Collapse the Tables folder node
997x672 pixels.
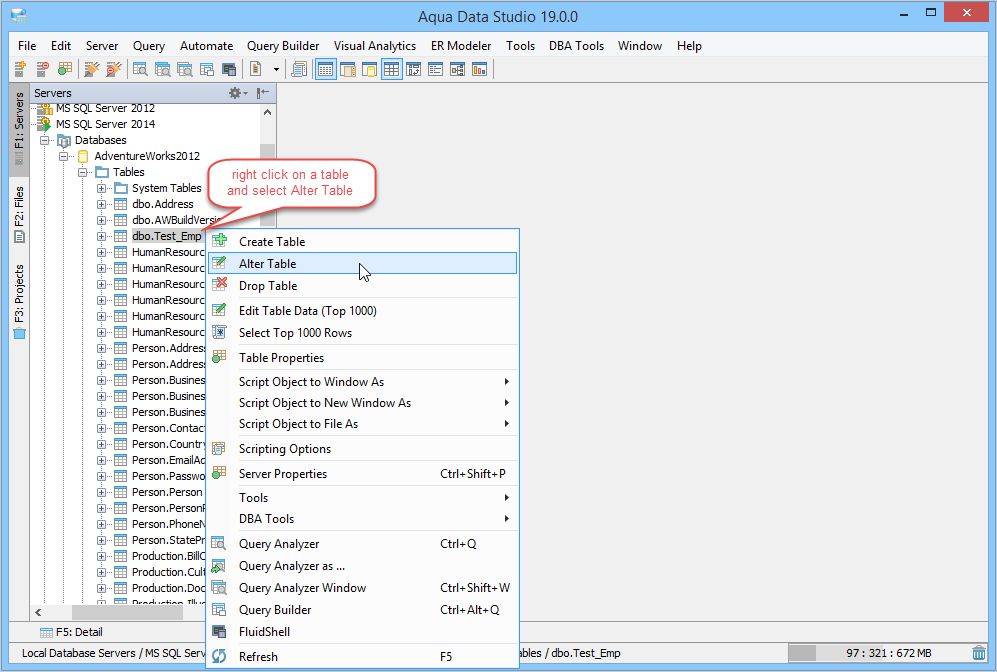83,172
